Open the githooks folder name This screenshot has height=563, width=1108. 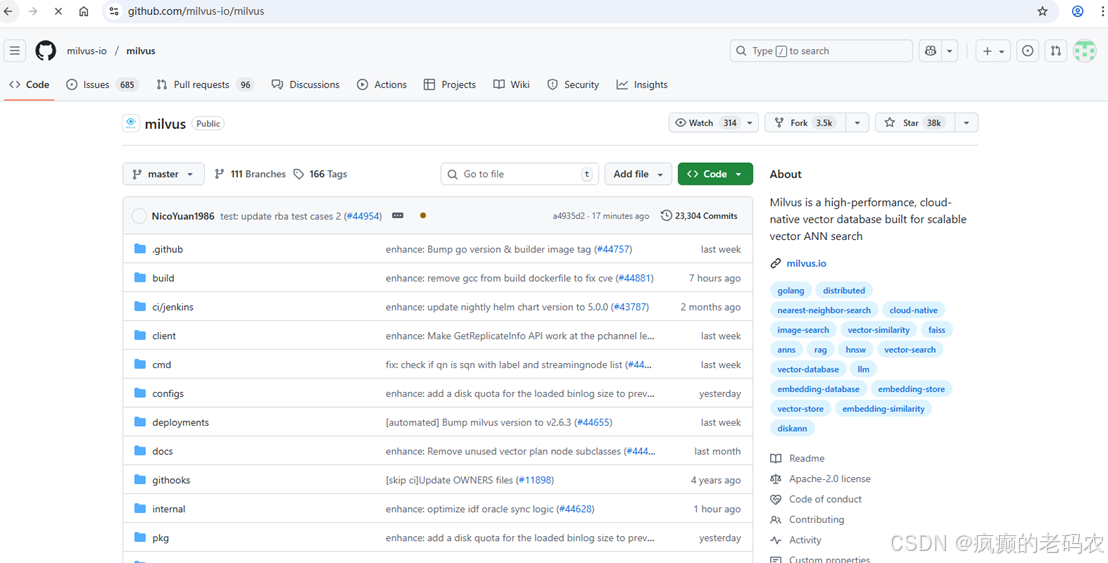(172, 480)
